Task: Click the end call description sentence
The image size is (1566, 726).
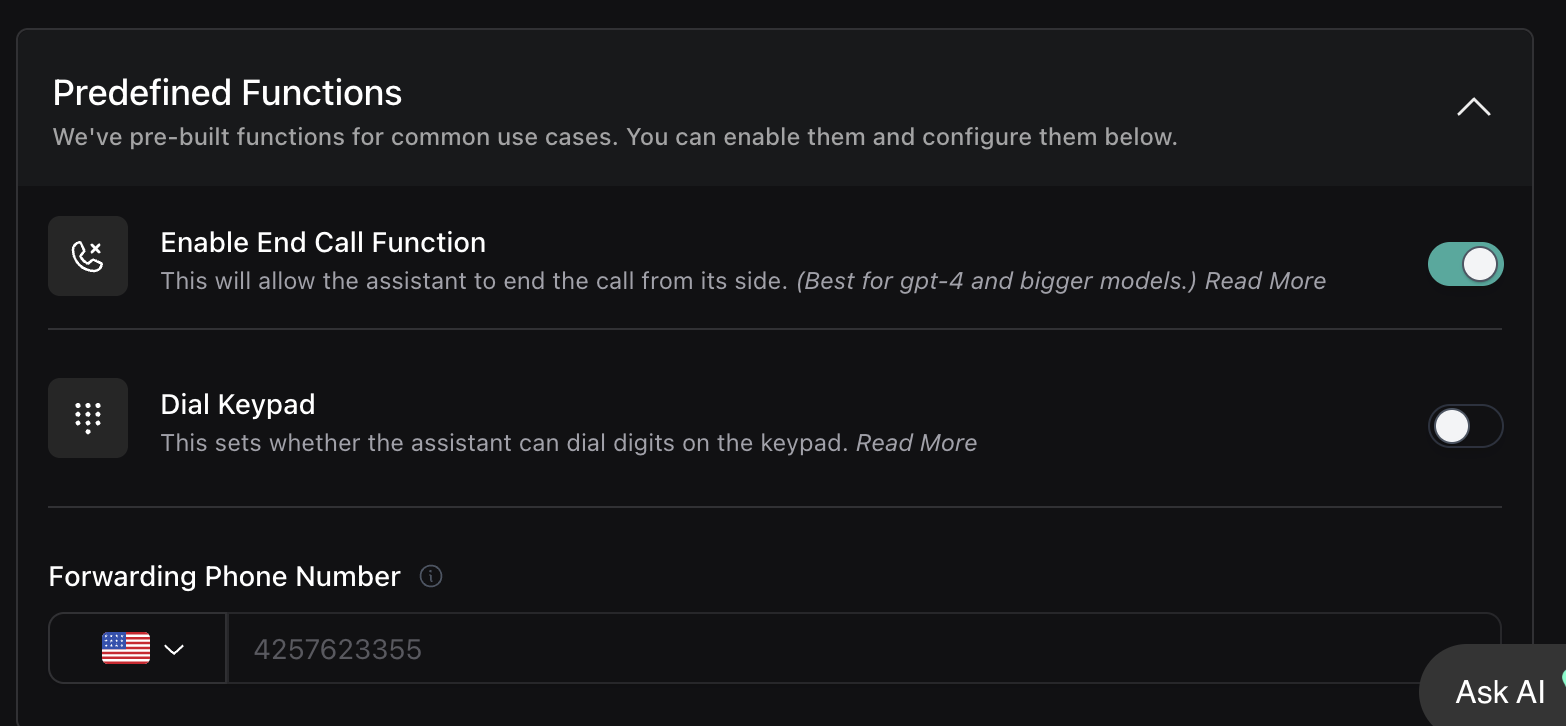Action: pyautogui.click(x=474, y=281)
